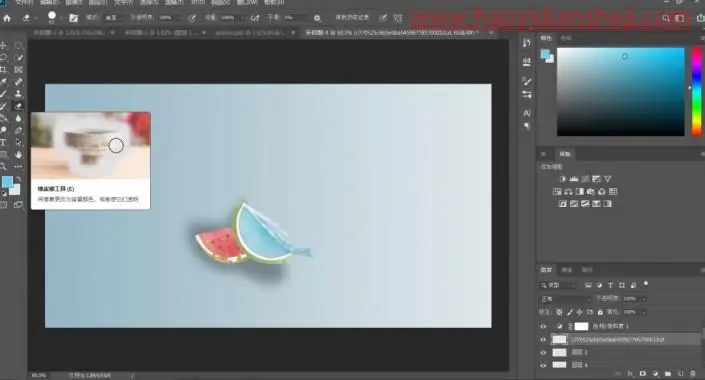Select the Elliptical Marquee tool
The height and width of the screenshot is (380, 705).
pos(18,45)
